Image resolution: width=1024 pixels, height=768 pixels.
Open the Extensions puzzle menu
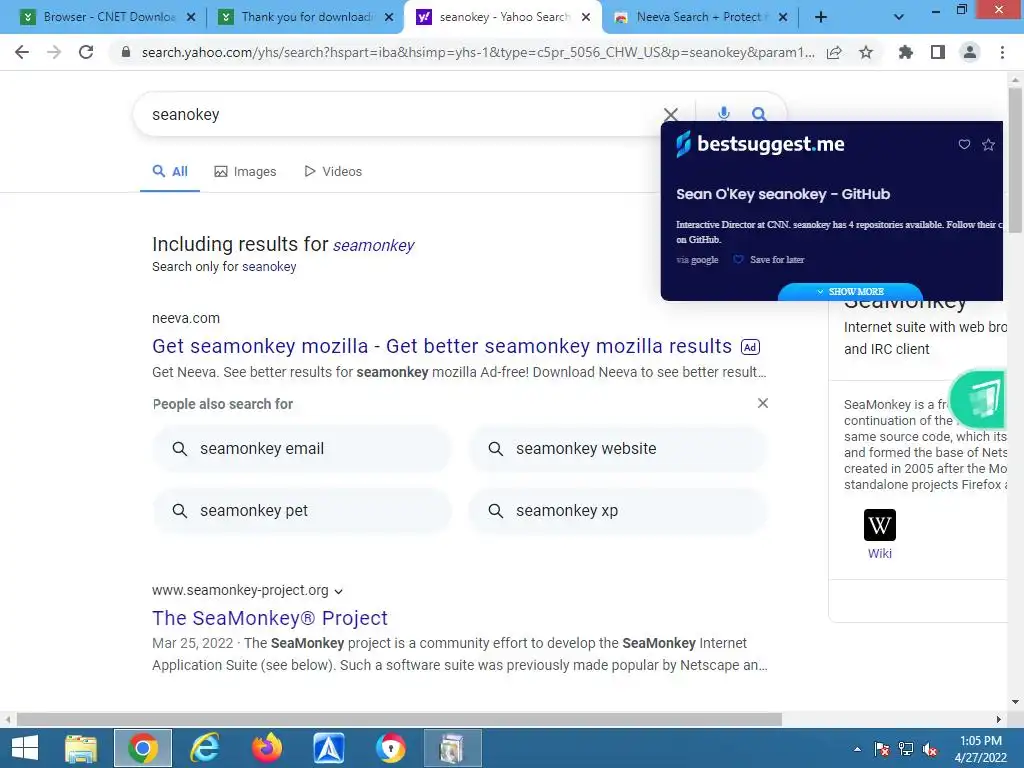coord(905,52)
